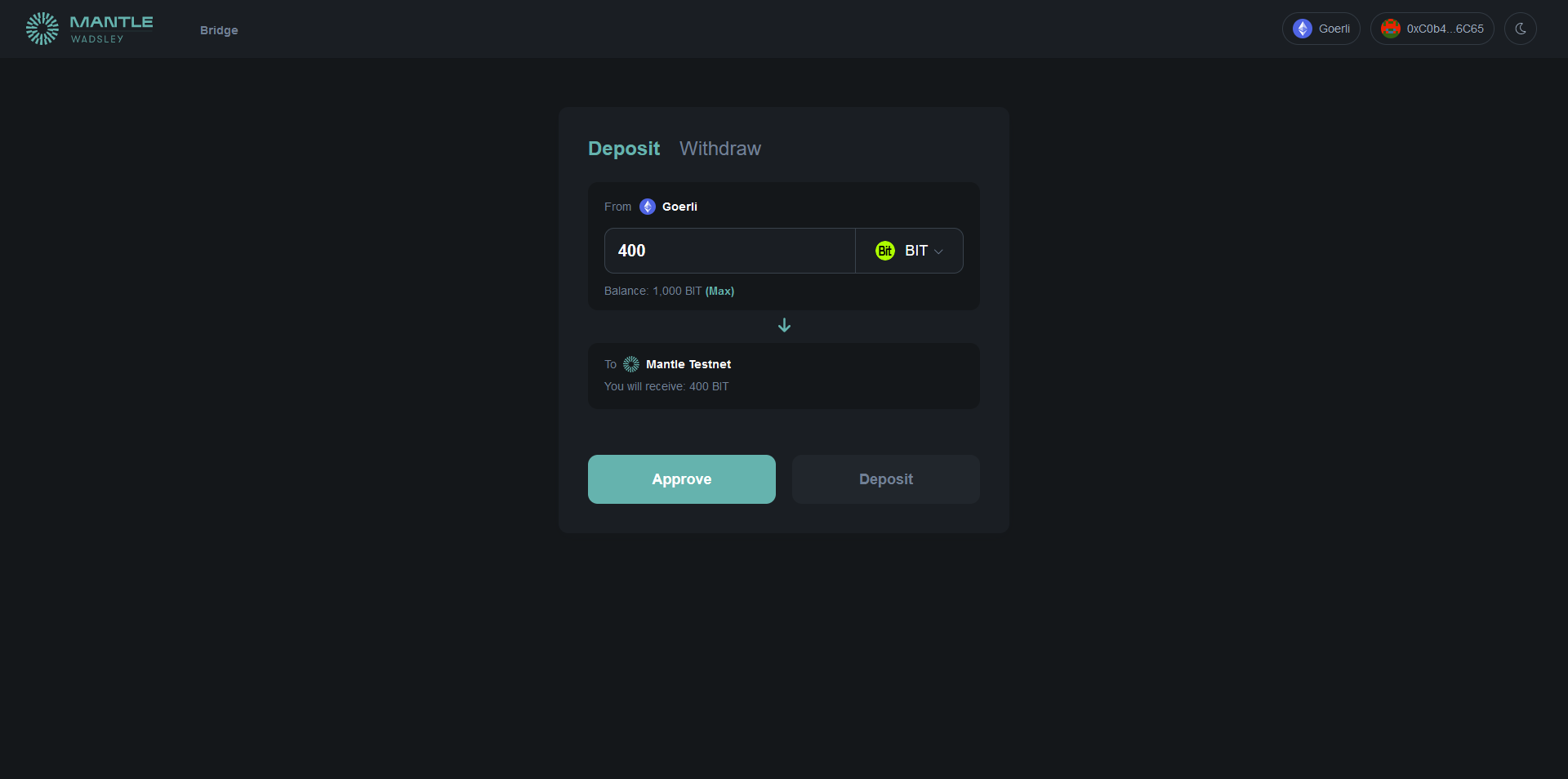
Task: Click the Mantle Testnet network icon
Action: 631,364
